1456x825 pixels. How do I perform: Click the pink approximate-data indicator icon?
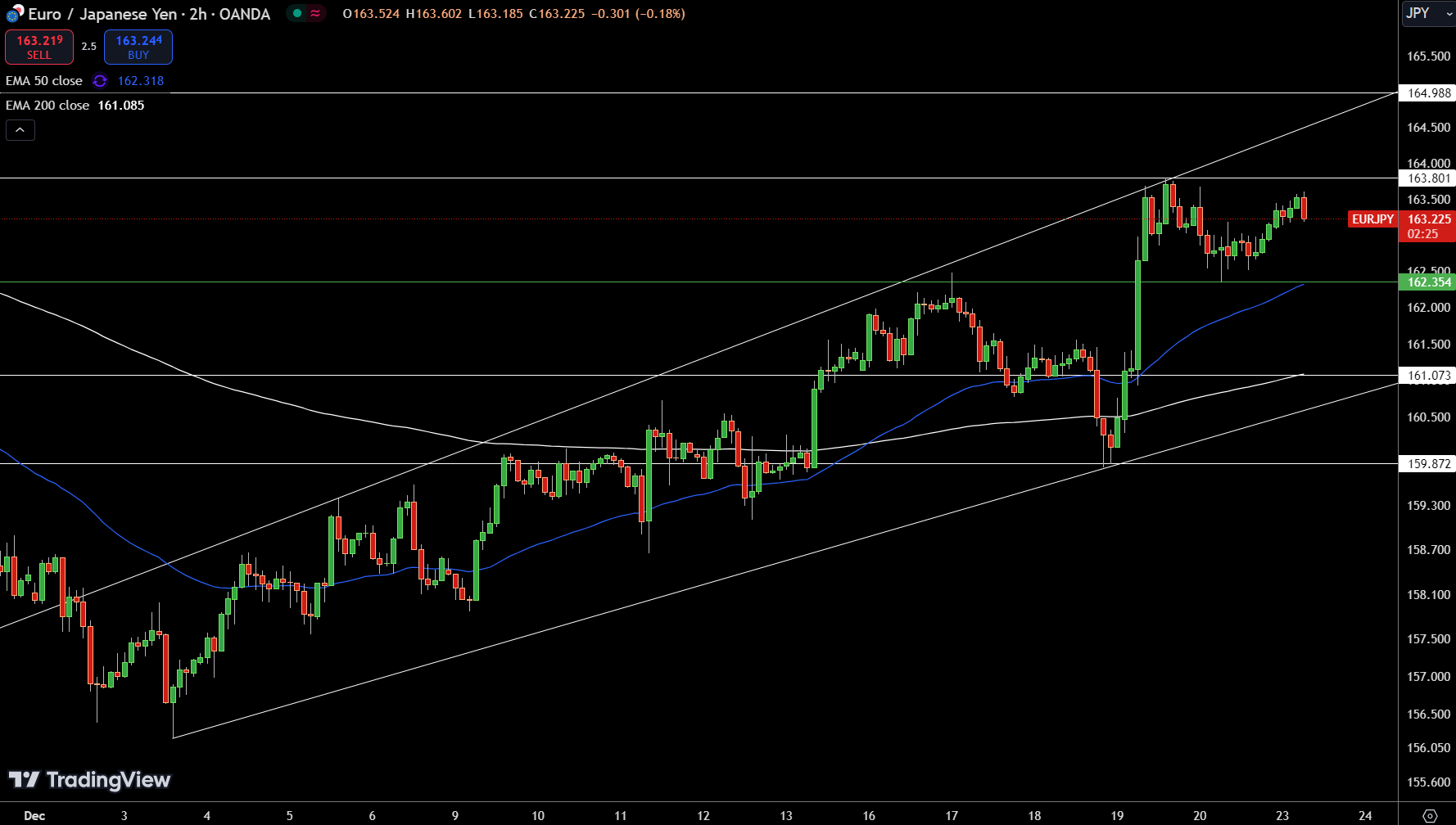pyautogui.click(x=315, y=13)
